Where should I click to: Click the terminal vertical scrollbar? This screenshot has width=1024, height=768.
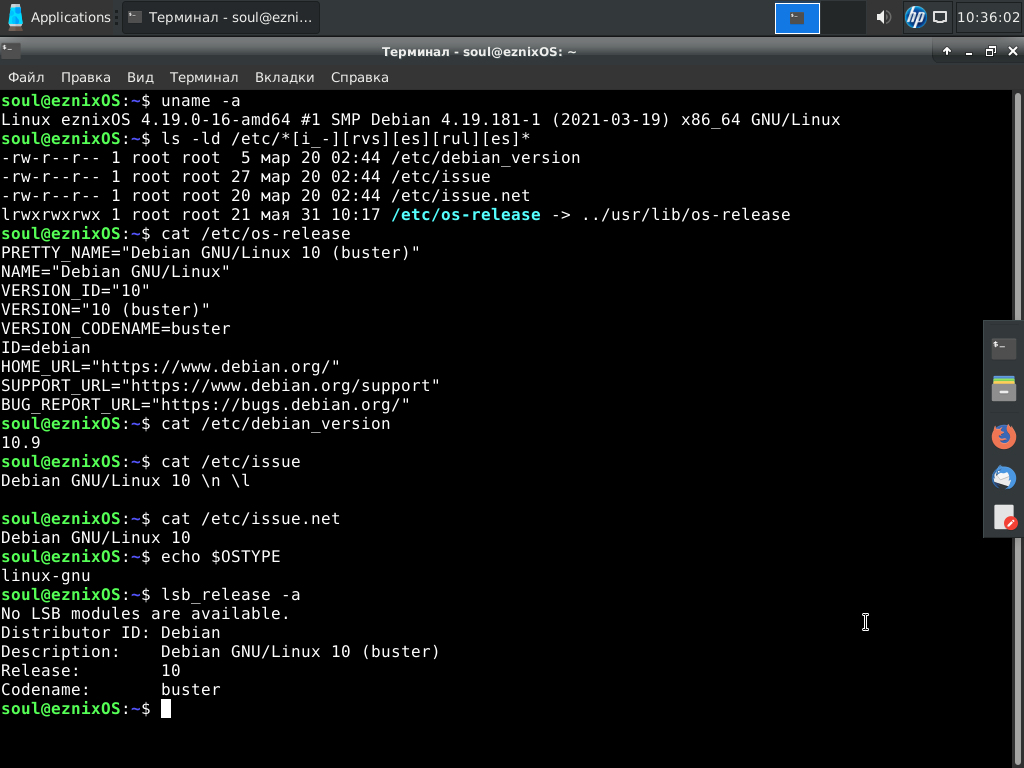coord(1017,428)
